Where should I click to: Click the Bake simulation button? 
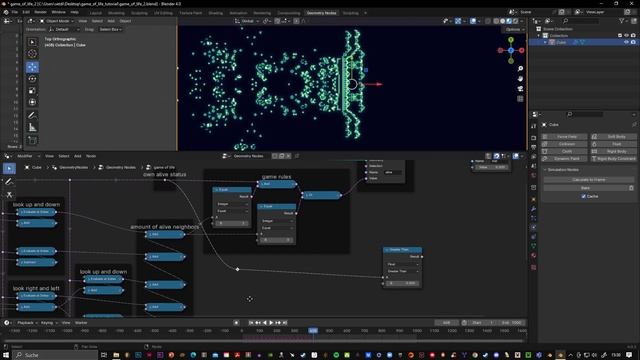[x=585, y=188]
